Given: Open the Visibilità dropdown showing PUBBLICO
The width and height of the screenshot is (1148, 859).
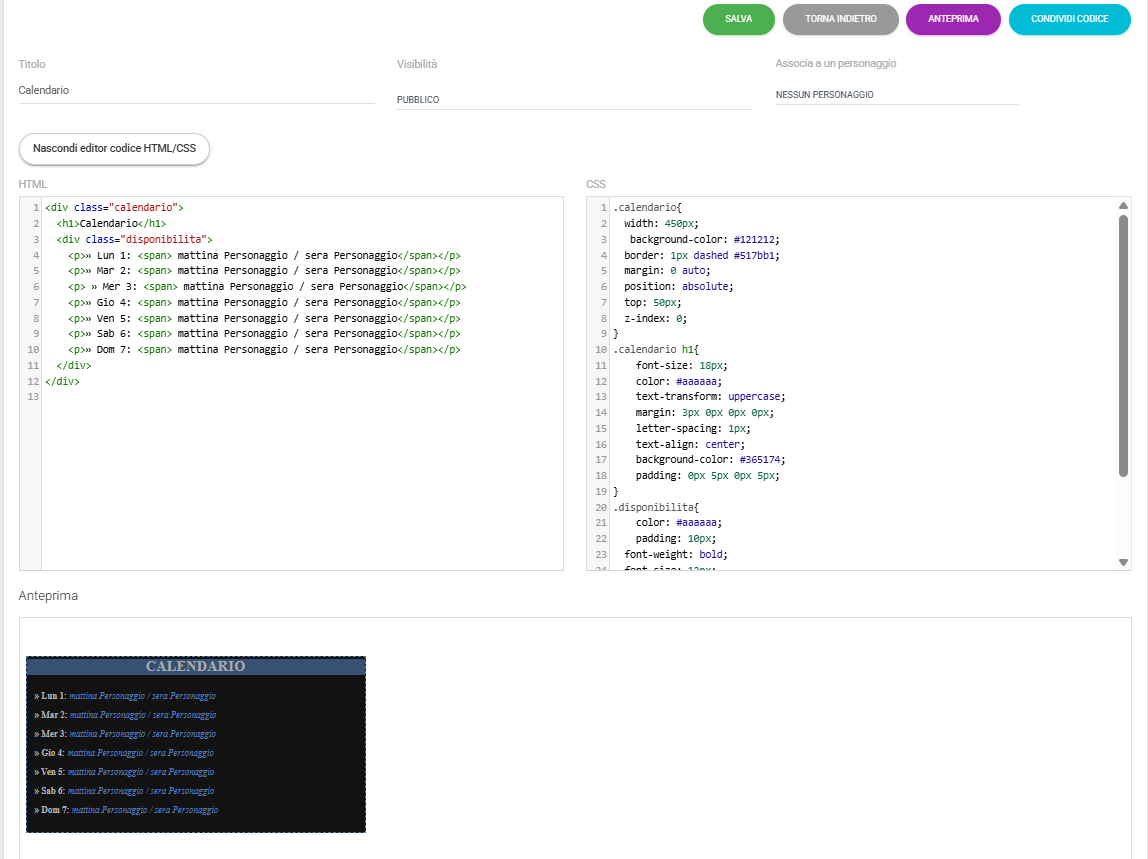Looking at the screenshot, I should (575, 100).
